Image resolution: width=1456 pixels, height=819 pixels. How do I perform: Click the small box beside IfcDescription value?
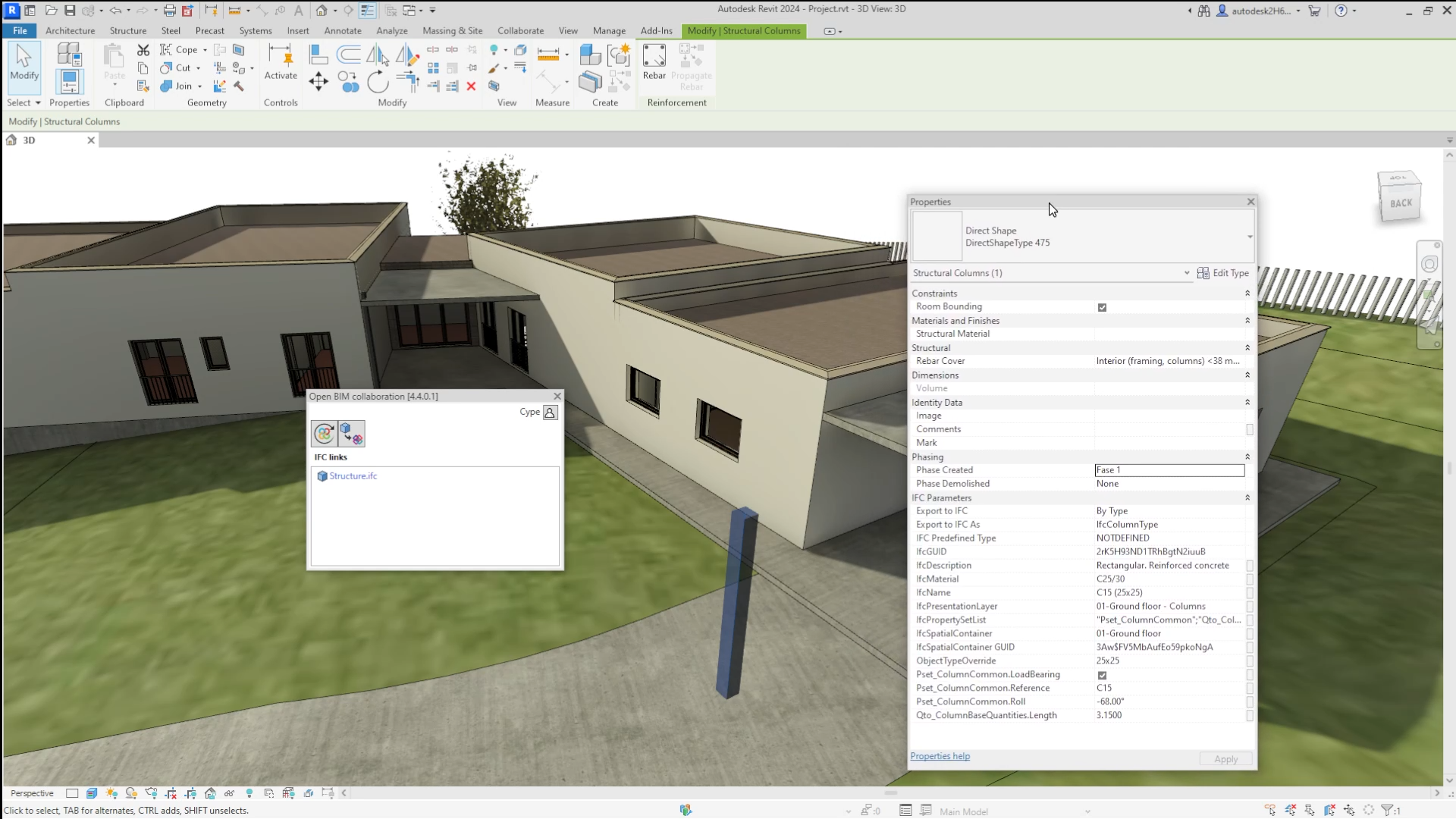pos(1249,566)
